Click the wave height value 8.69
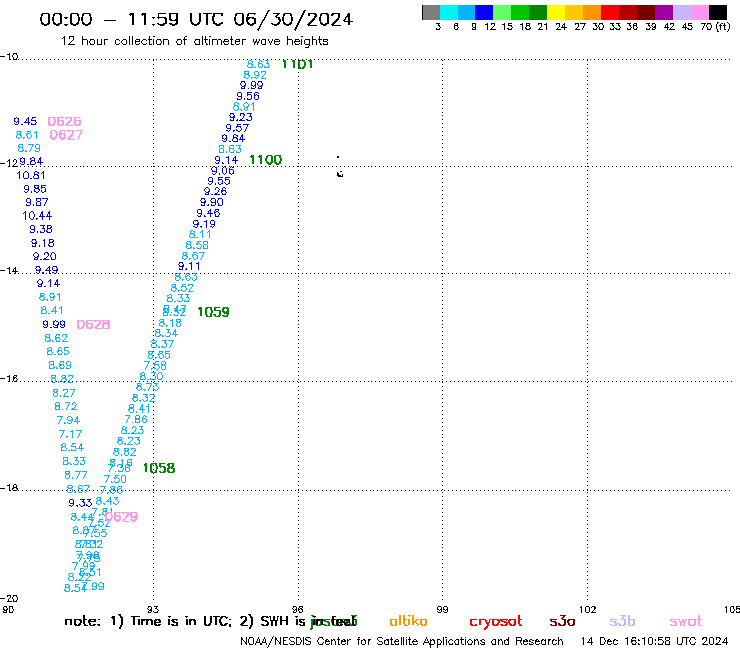 point(60,365)
